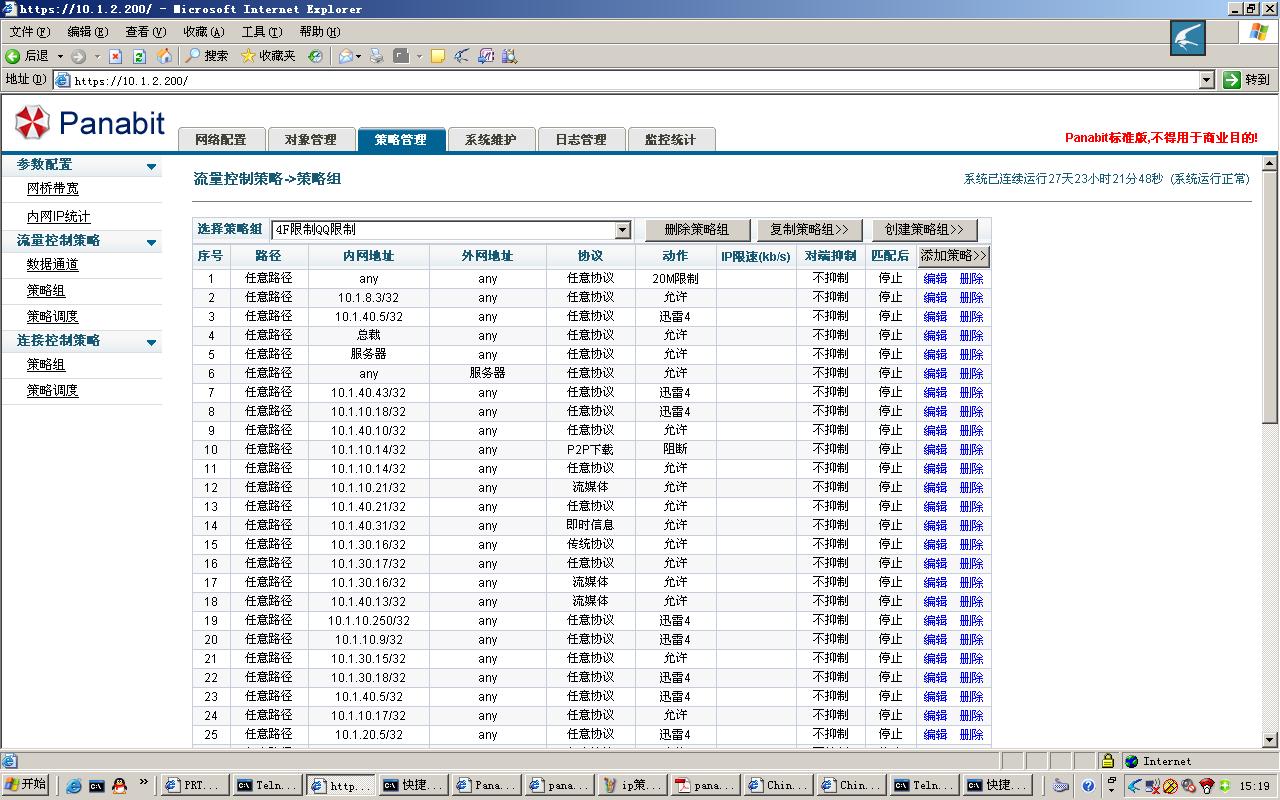Click the yellow note toolbar icon
Screen dimensions: 1280x800
point(437,56)
